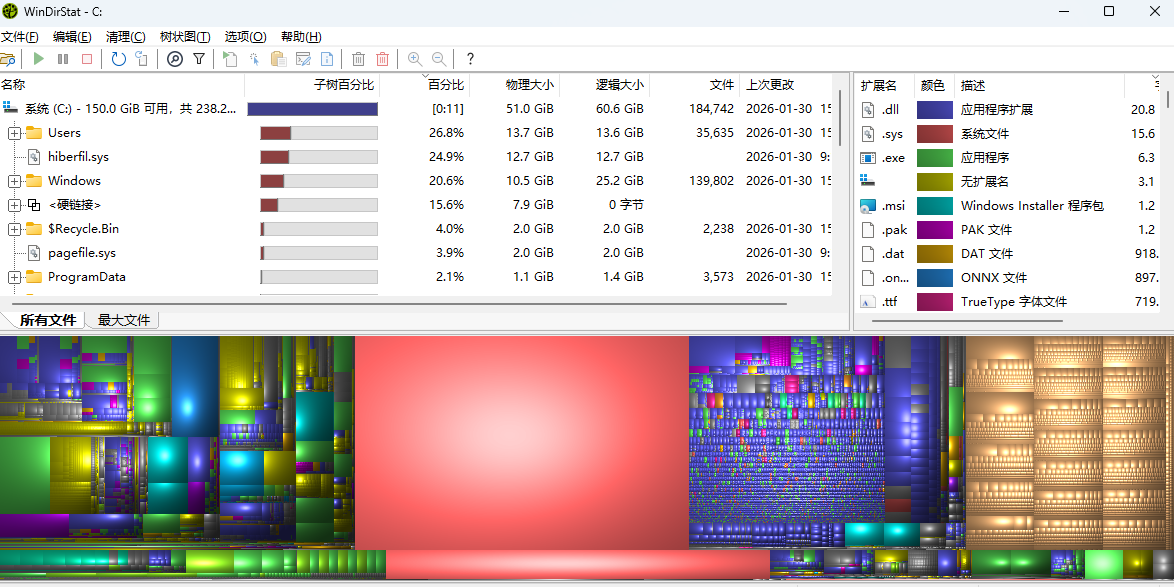Zoom into the treemap selection
This screenshot has width=1174, height=587.
[414, 59]
